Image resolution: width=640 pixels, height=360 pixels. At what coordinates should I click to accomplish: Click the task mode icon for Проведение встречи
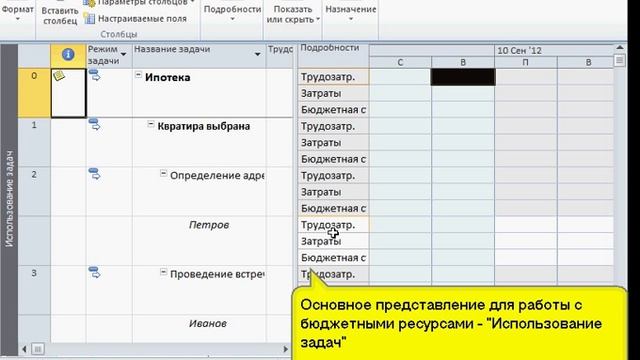pos(94,272)
